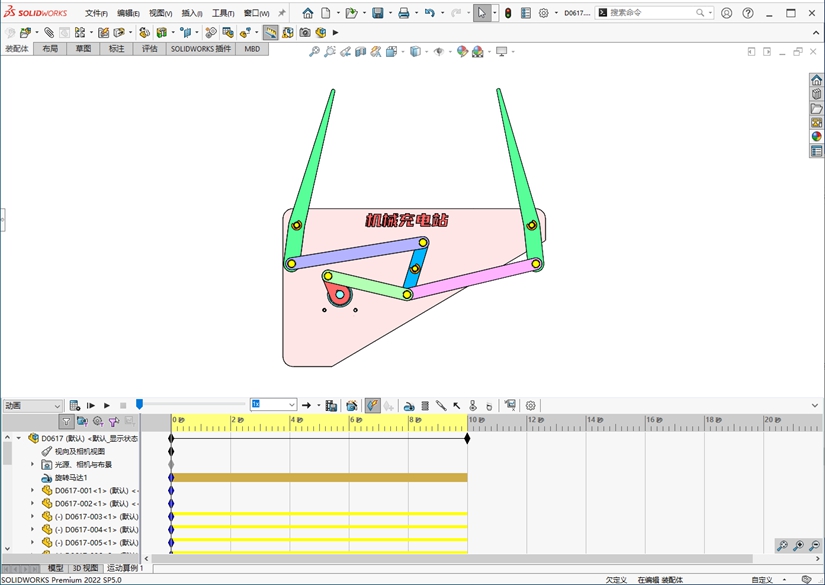This screenshot has height=585, width=825.
Task: Switch to the 评估 tab
Action: 149,48
